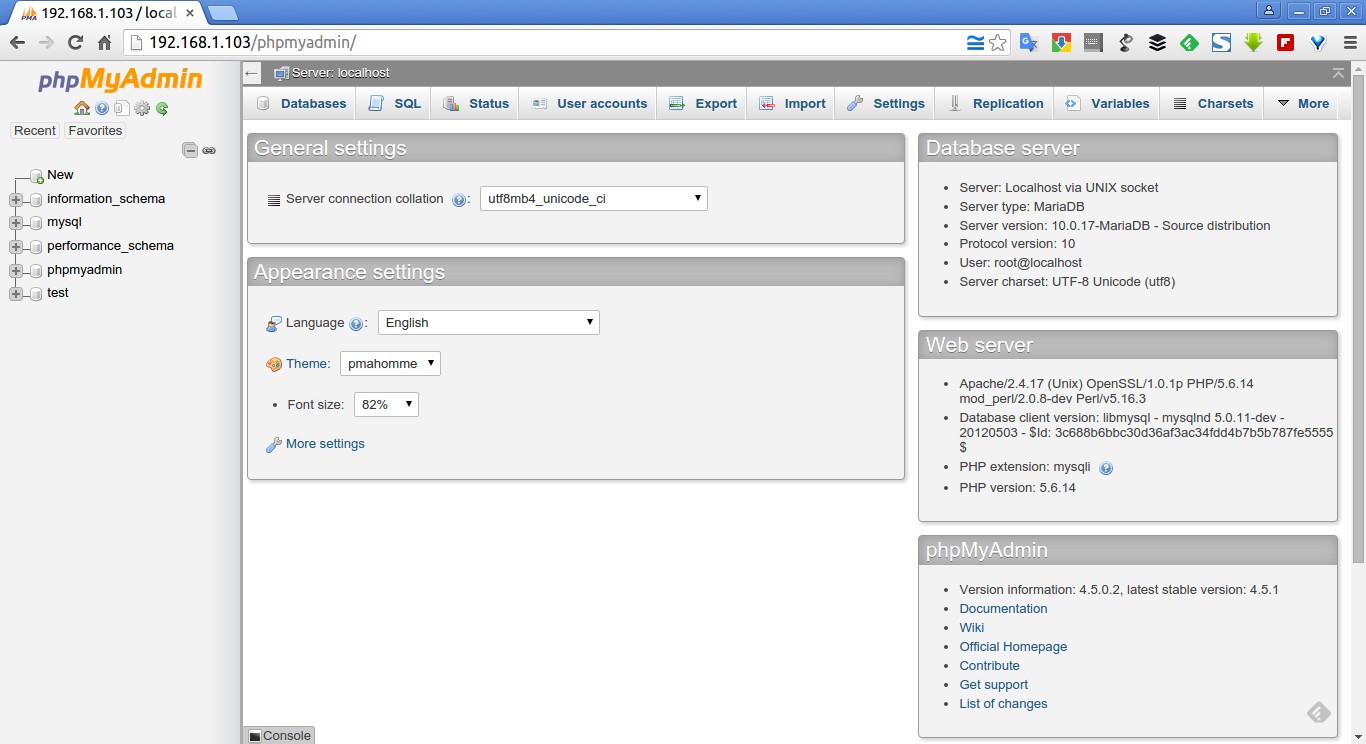Expand the mysql database node
The height and width of the screenshot is (744, 1366).
pyautogui.click(x=16, y=223)
